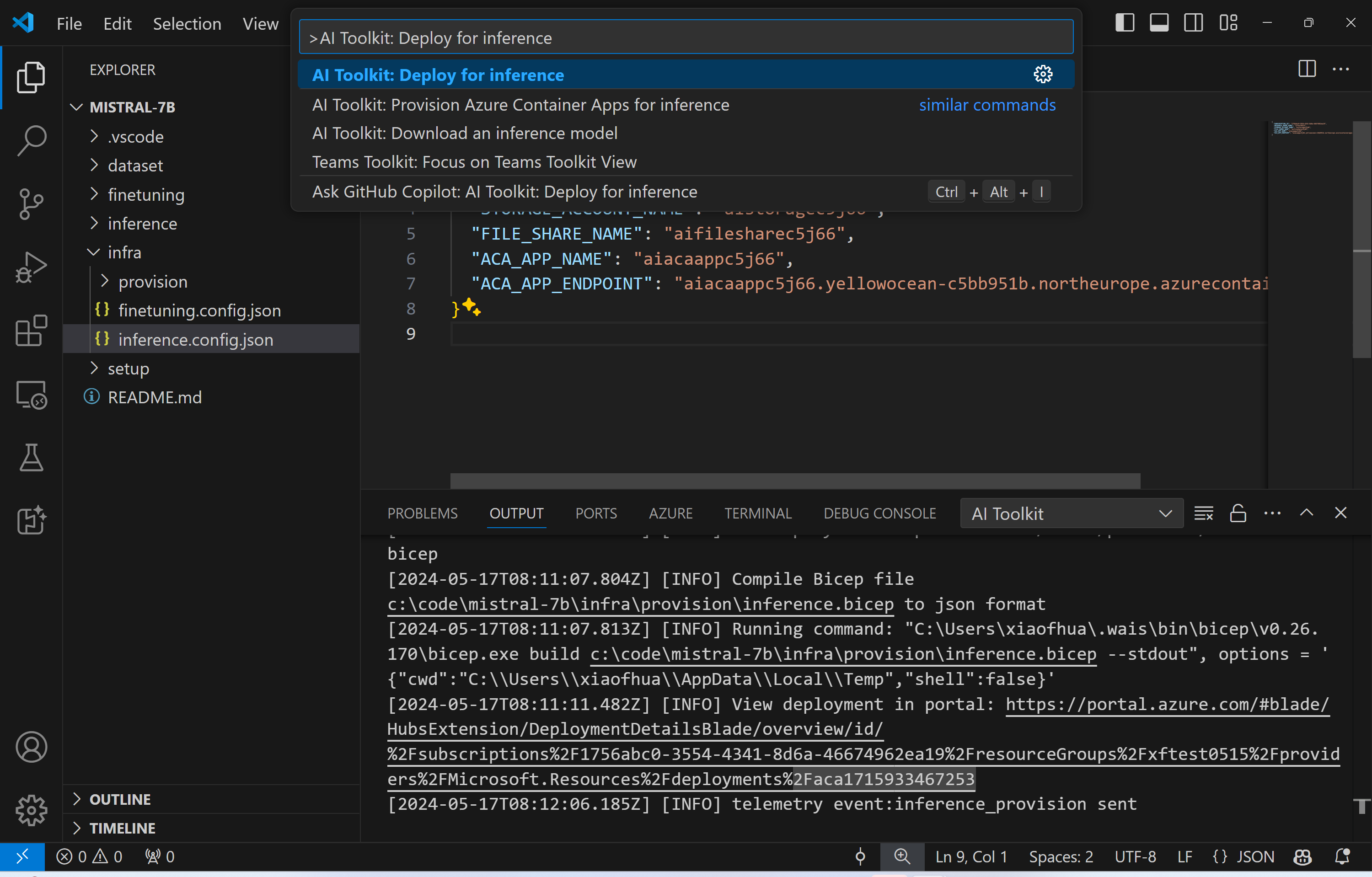Toggle secondary side bar visibility
Image resolution: width=1372 pixels, height=877 pixels.
tap(1194, 23)
